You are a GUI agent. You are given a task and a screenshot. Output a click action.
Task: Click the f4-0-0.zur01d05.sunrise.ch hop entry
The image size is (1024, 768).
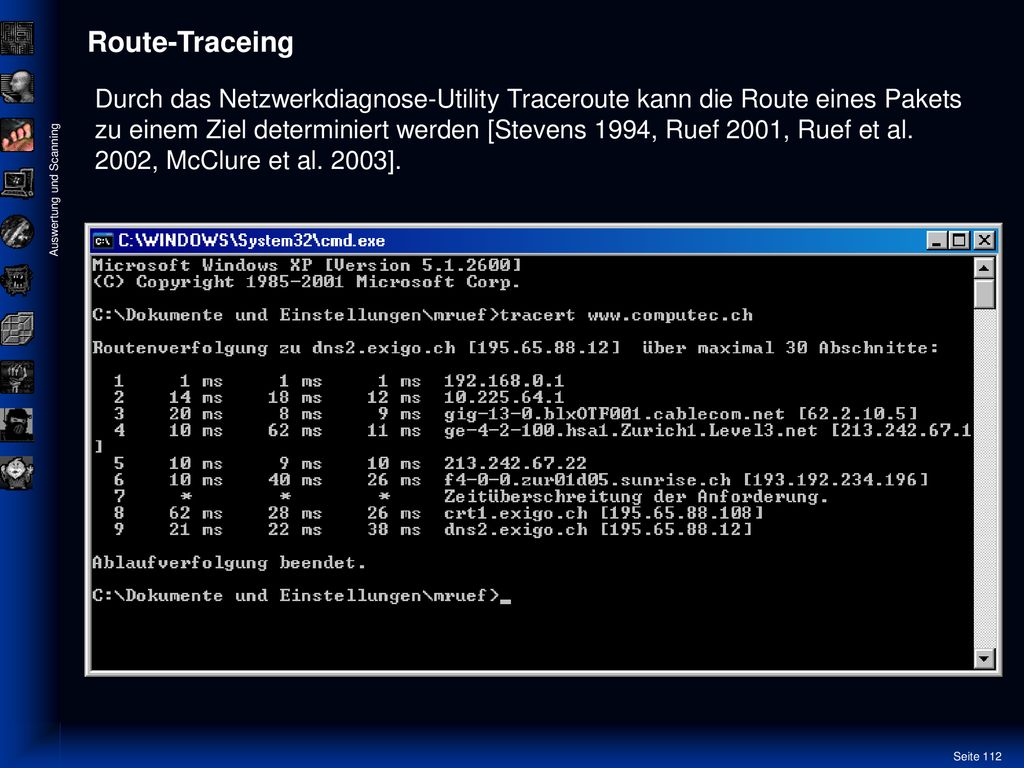(x=686, y=480)
